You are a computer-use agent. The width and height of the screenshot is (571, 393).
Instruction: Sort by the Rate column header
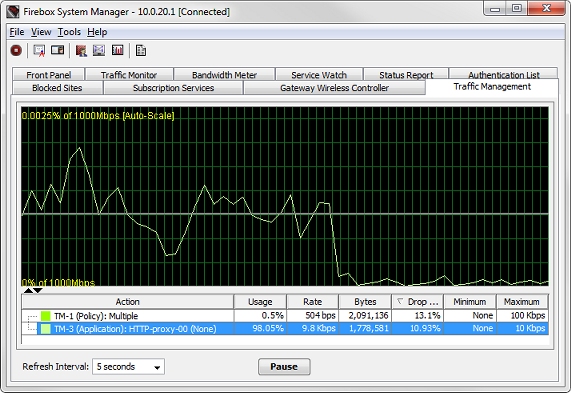[312, 302]
